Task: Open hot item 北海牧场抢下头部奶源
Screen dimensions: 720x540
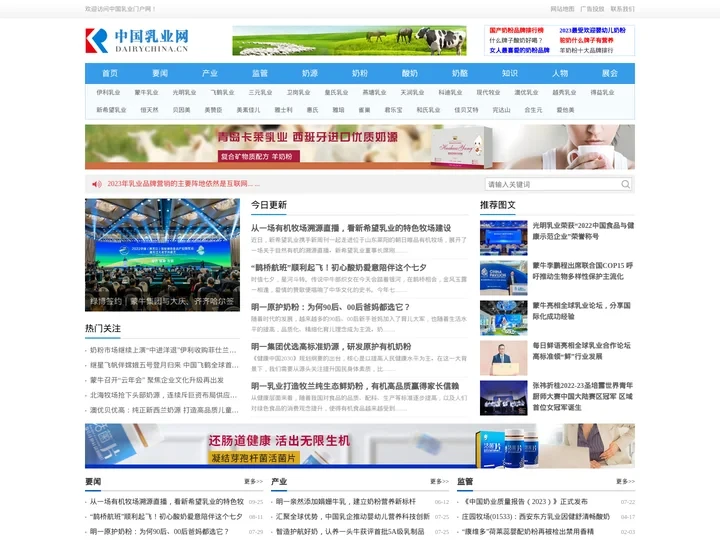Action: point(163,395)
